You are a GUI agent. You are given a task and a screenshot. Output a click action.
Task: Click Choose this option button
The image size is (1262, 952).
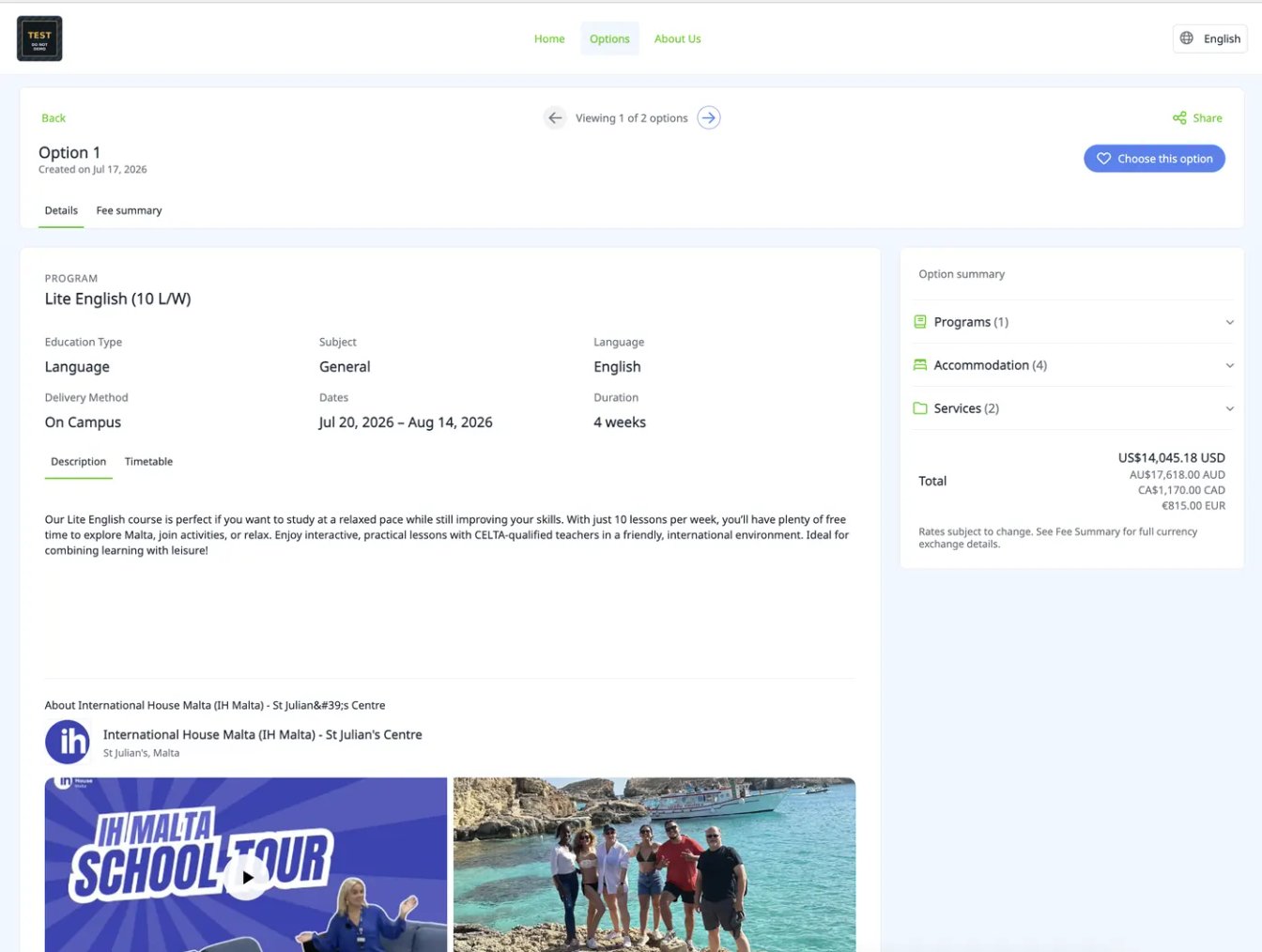tap(1154, 159)
